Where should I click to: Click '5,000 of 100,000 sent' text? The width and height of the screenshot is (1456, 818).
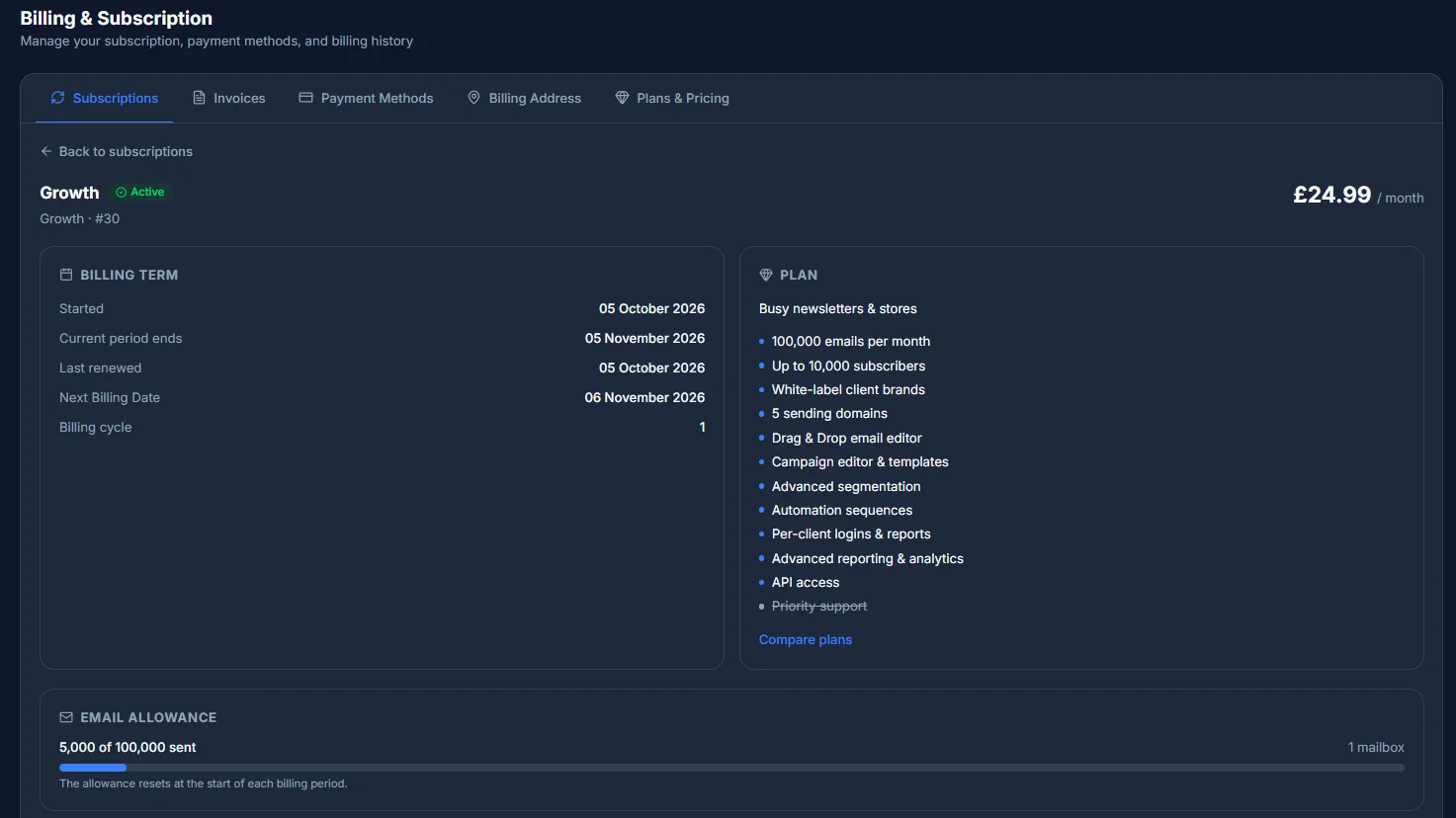[128, 747]
